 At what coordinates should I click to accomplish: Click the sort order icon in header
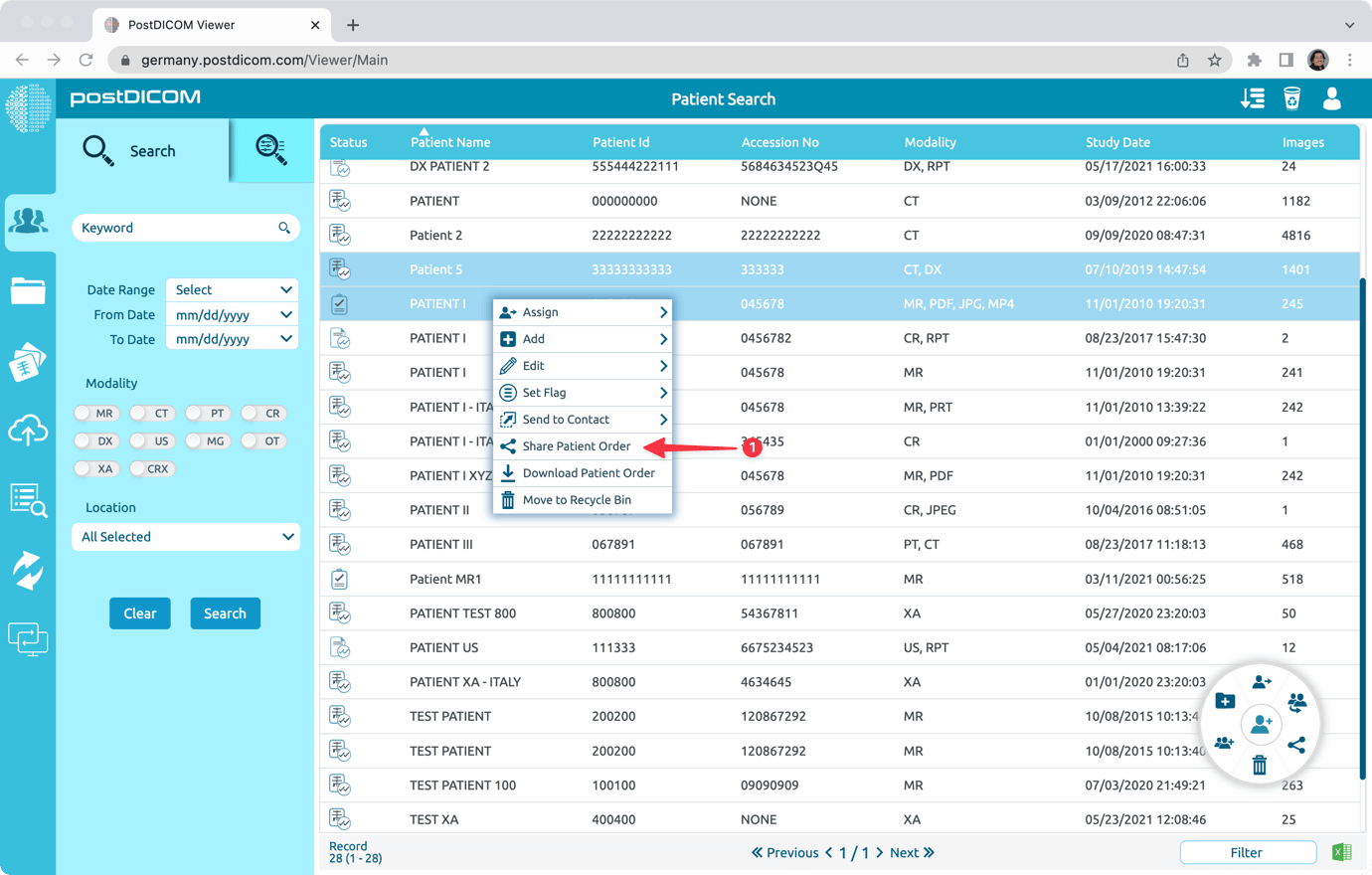(1252, 98)
